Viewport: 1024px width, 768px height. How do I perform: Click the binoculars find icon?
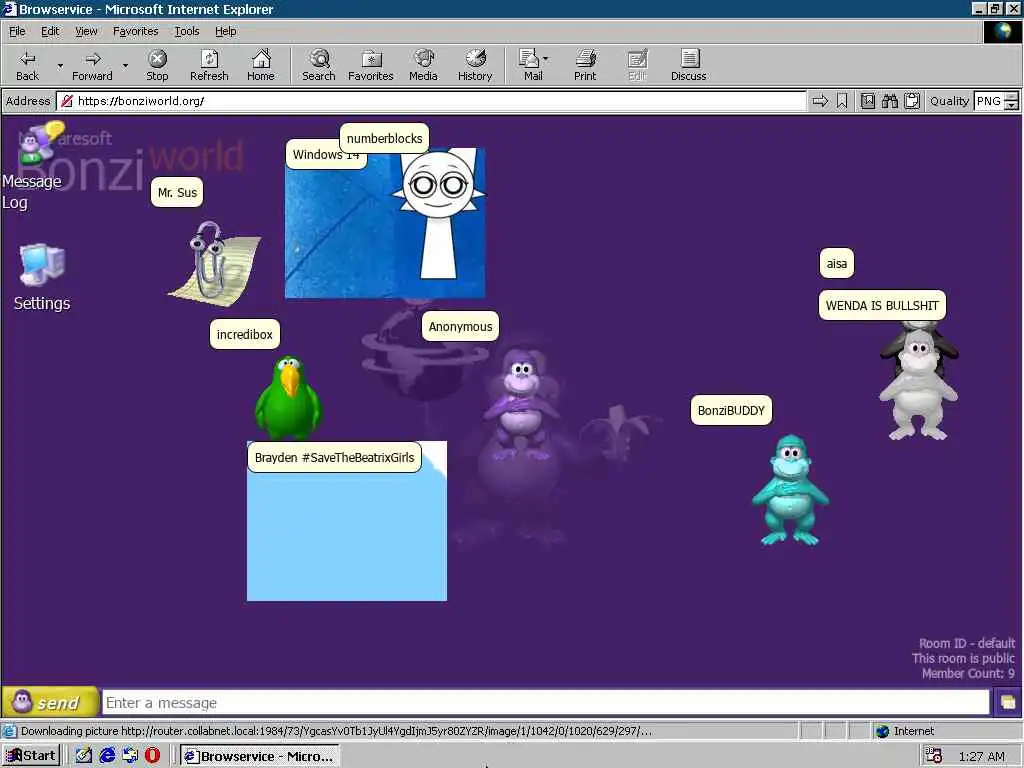(889, 101)
